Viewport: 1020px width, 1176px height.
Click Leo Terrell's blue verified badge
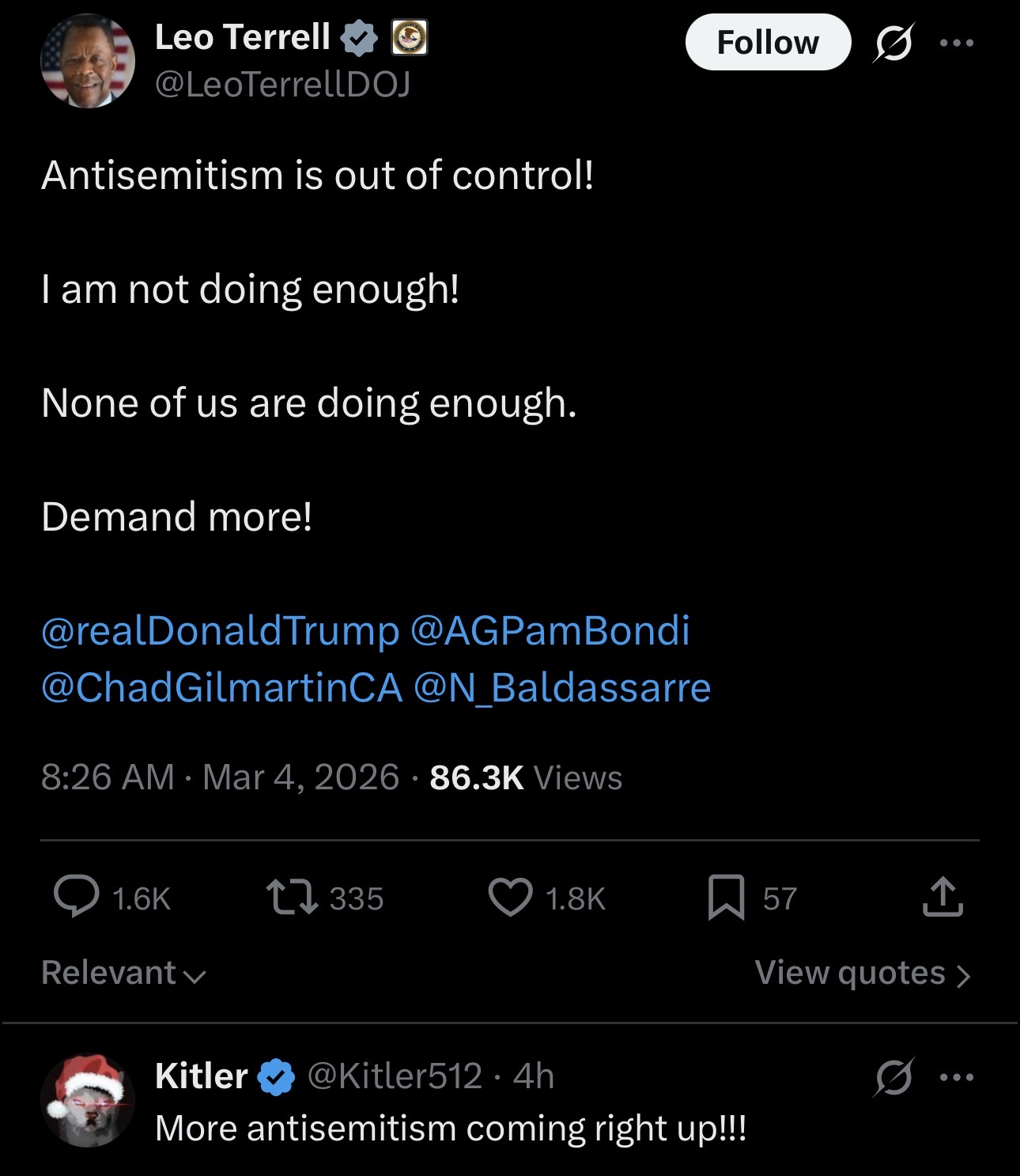pos(360,38)
